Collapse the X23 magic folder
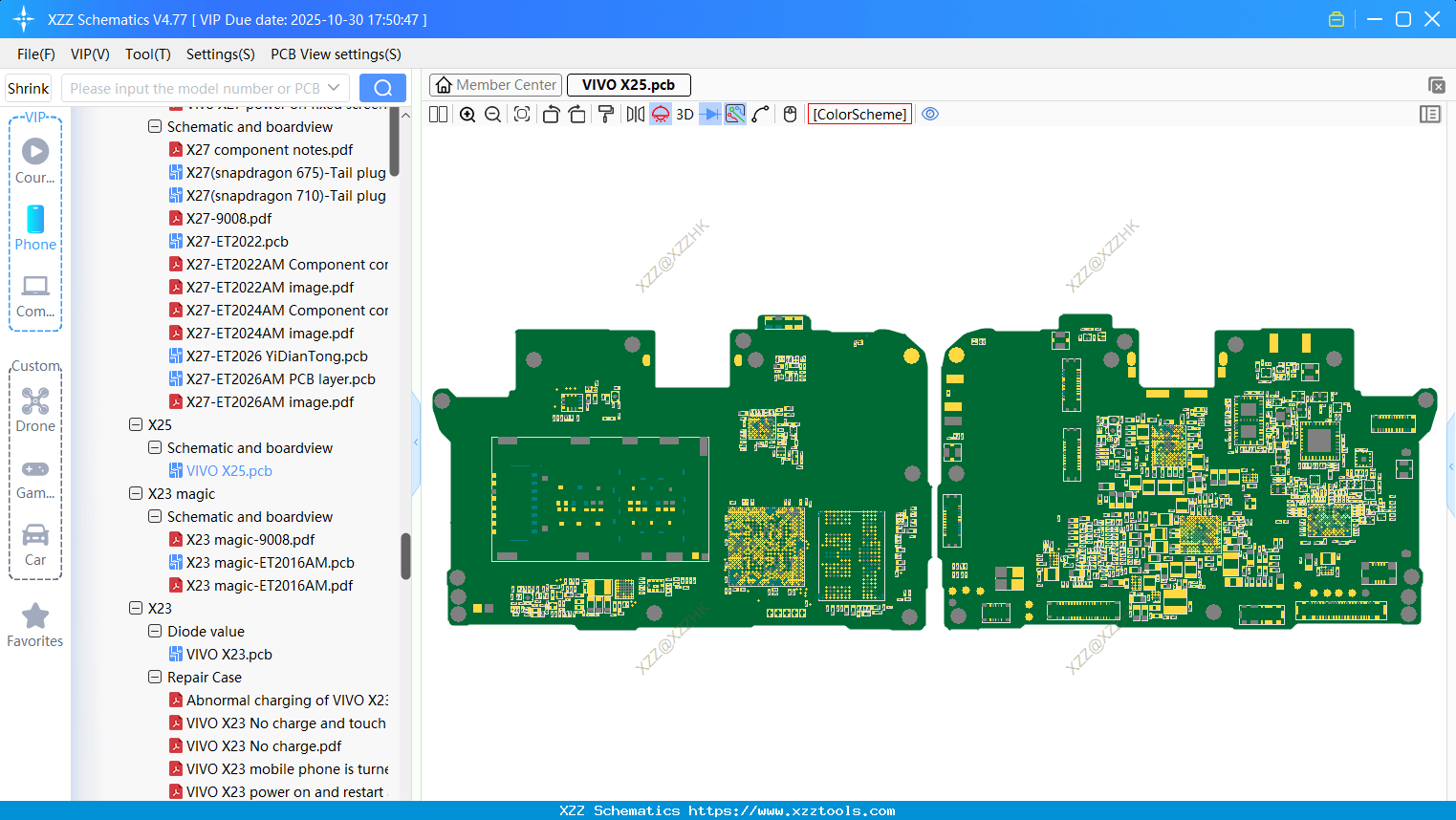The height and width of the screenshot is (820, 1456). pyautogui.click(x=136, y=493)
